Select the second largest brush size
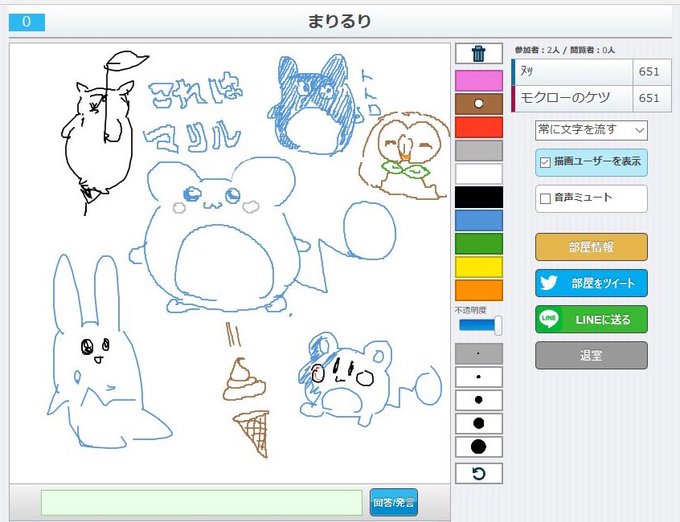 click(478, 423)
